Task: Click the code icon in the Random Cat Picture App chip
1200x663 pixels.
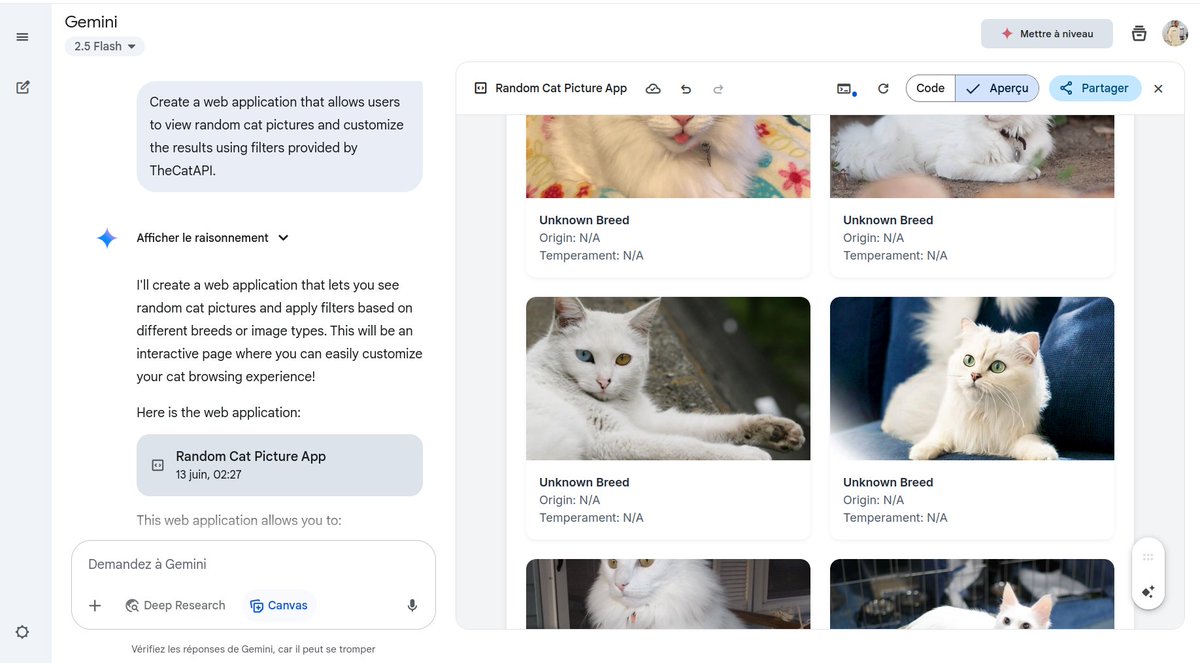Action: pos(157,465)
